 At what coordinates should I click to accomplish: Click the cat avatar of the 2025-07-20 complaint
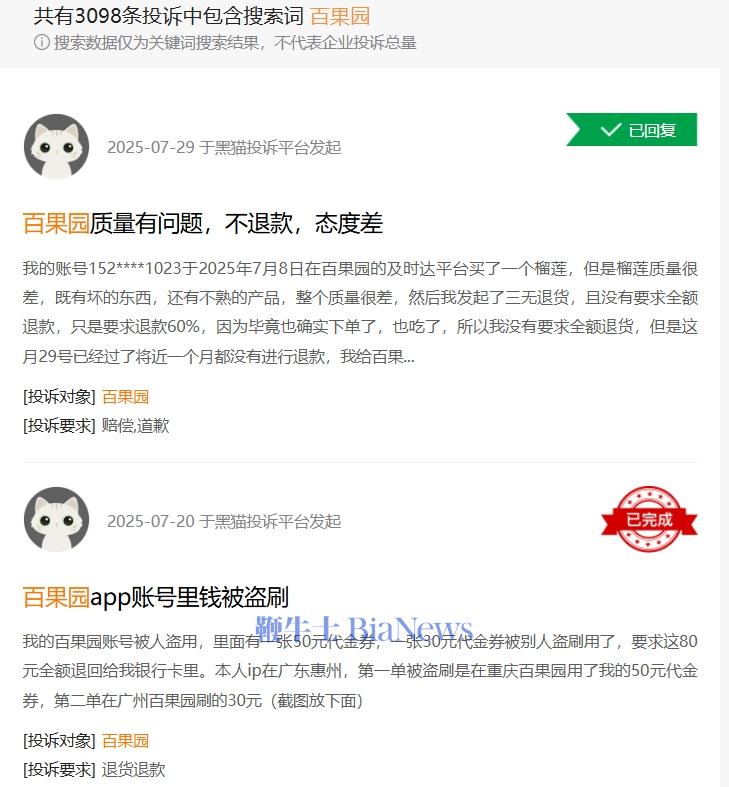[x=57, y=519]
